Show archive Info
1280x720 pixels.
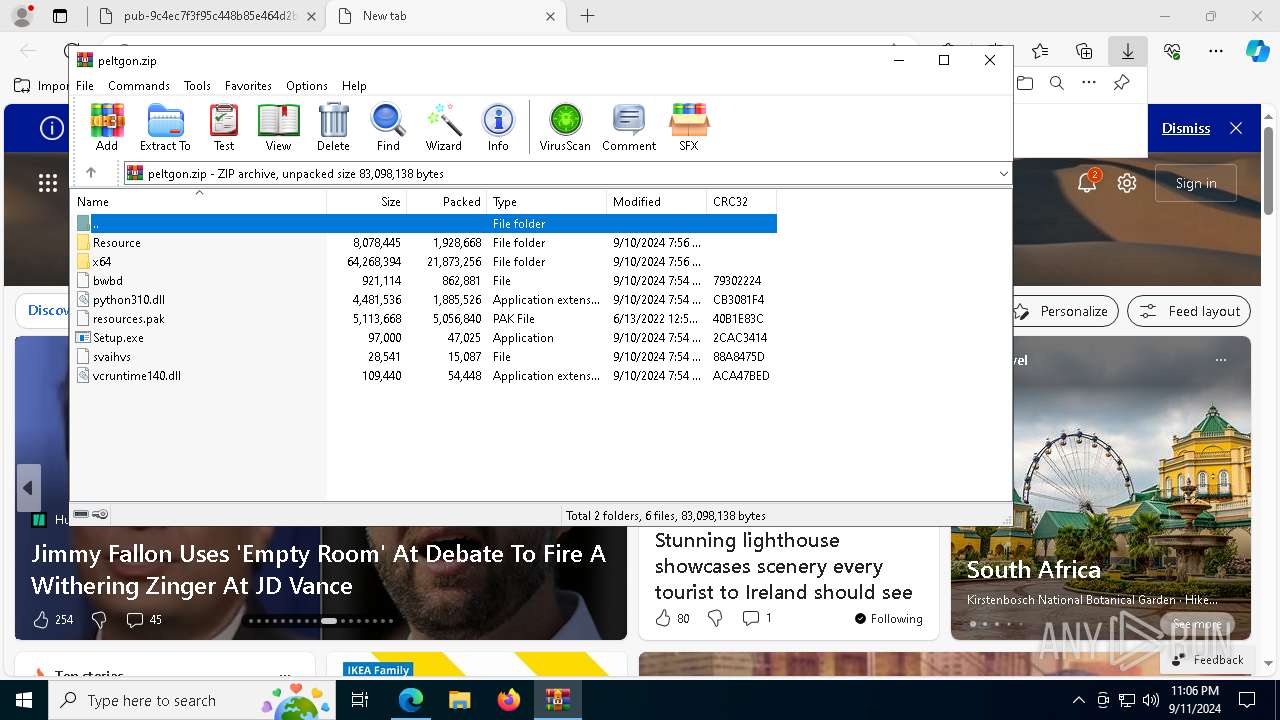[x=498, y=127]
